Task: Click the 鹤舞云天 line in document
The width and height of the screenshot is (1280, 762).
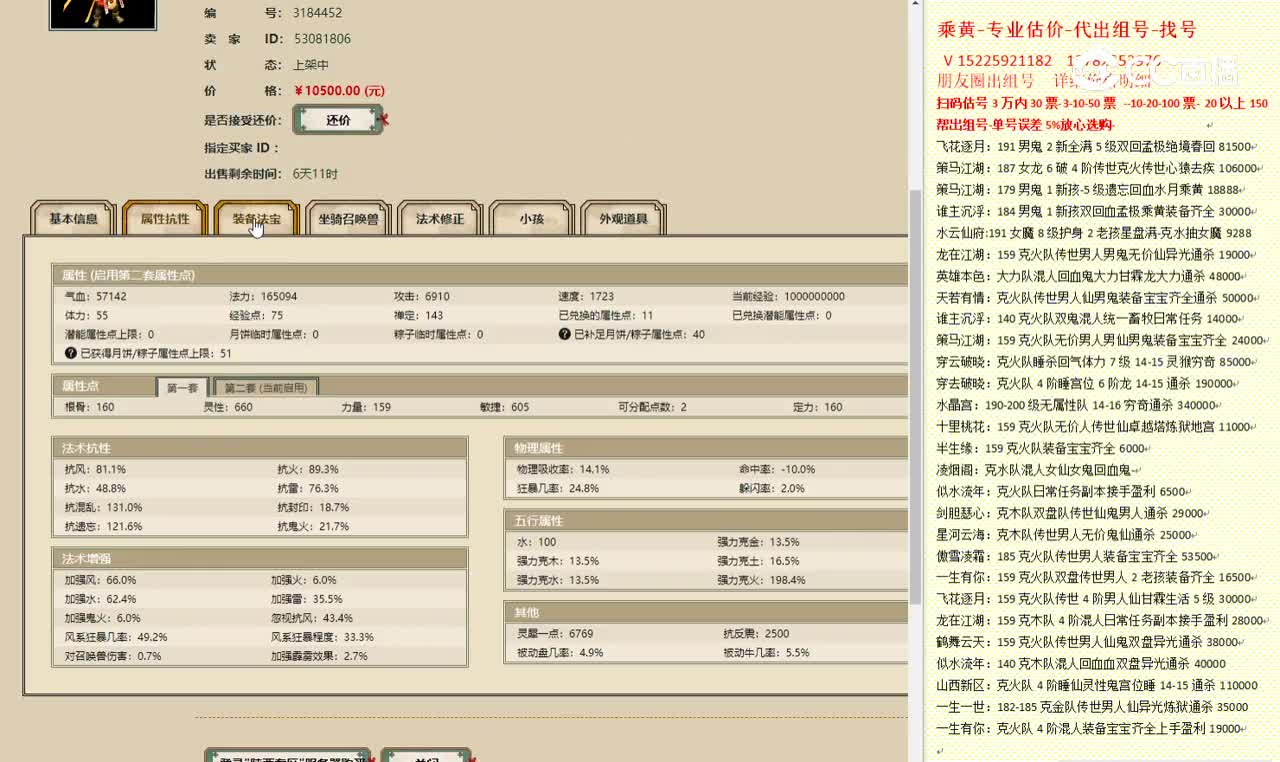Action: [1089, 642]
